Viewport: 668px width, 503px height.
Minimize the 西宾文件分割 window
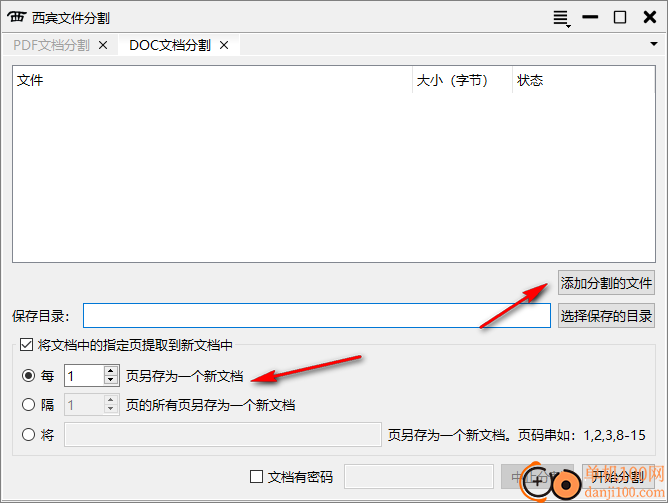(x=590, y=17)
